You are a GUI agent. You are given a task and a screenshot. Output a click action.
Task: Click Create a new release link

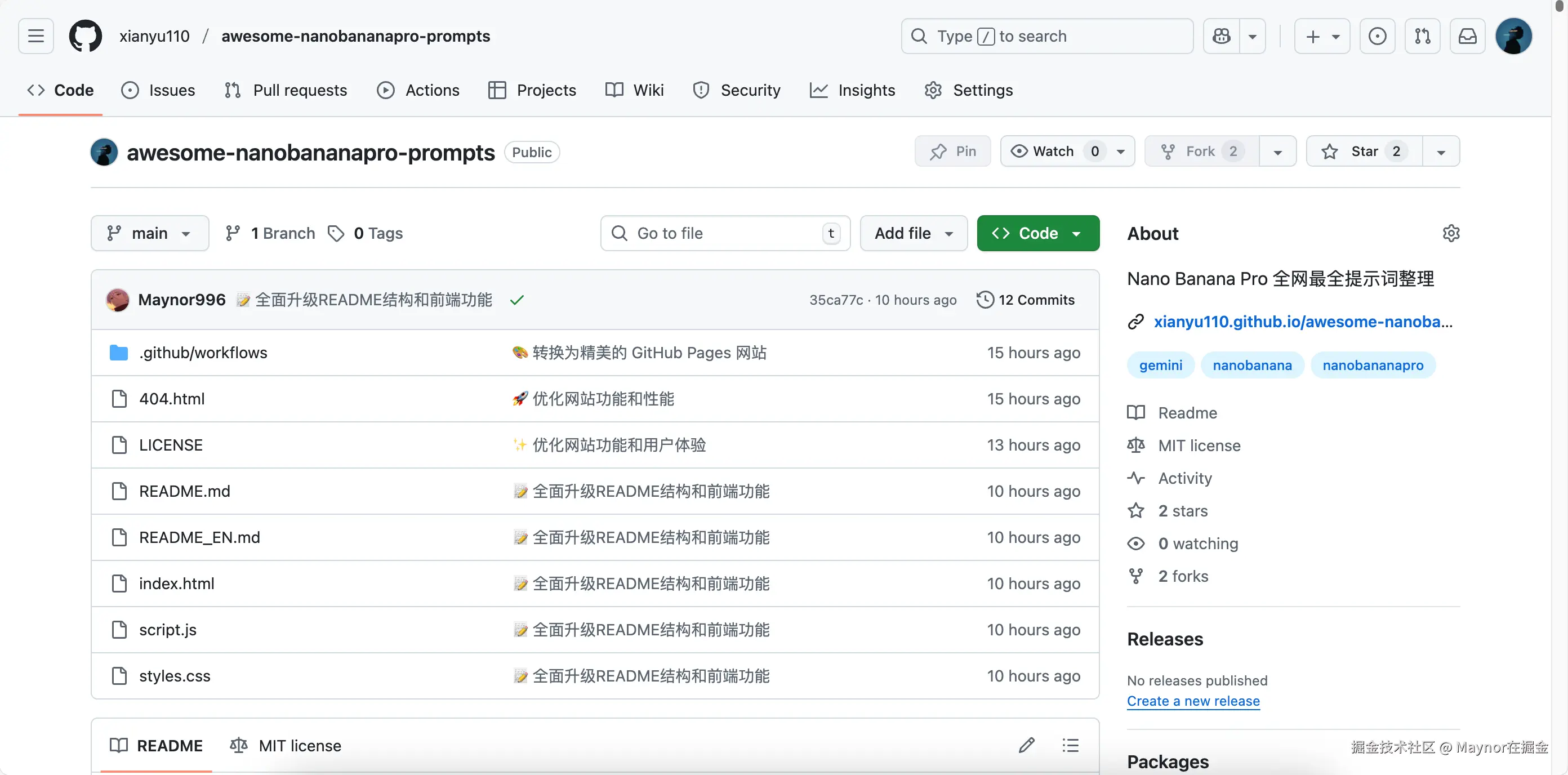(1193, 701)
